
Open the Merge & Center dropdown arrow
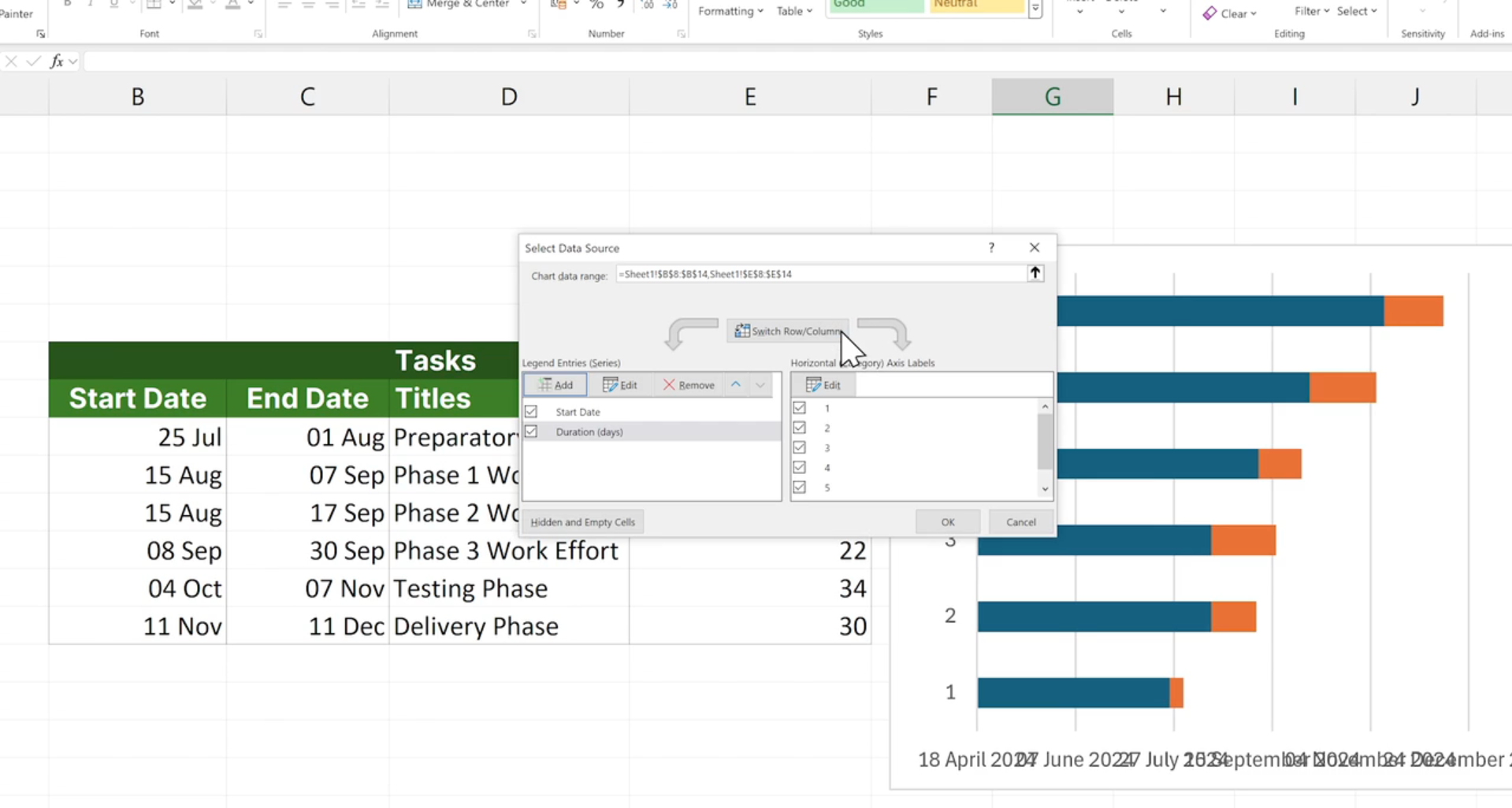click(x=523, y=4)
